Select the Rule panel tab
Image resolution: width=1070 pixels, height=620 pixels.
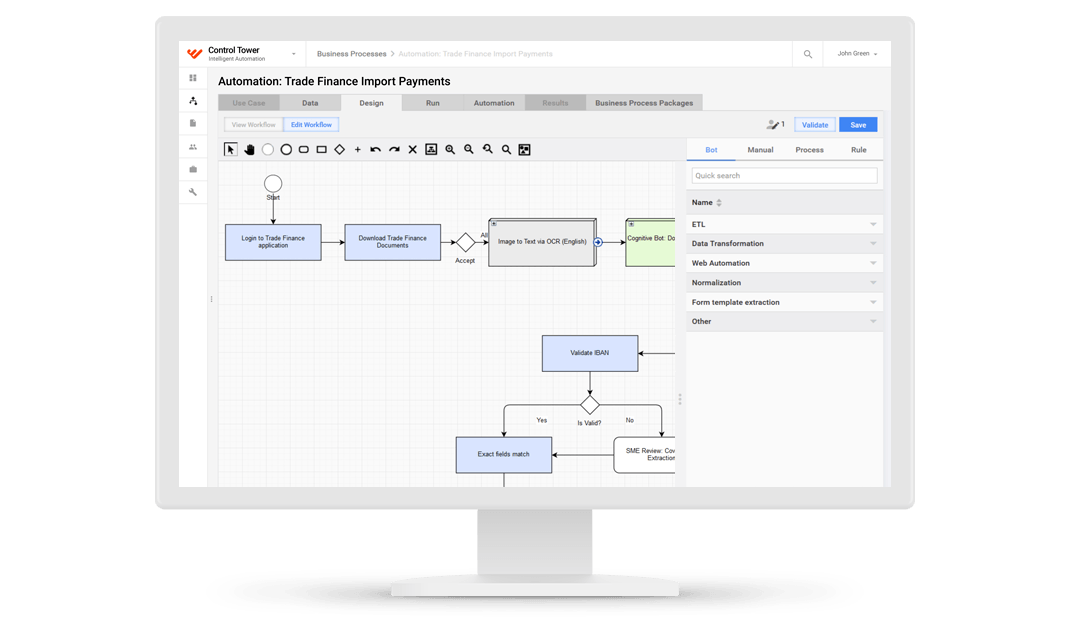click(x=858, y=150)
